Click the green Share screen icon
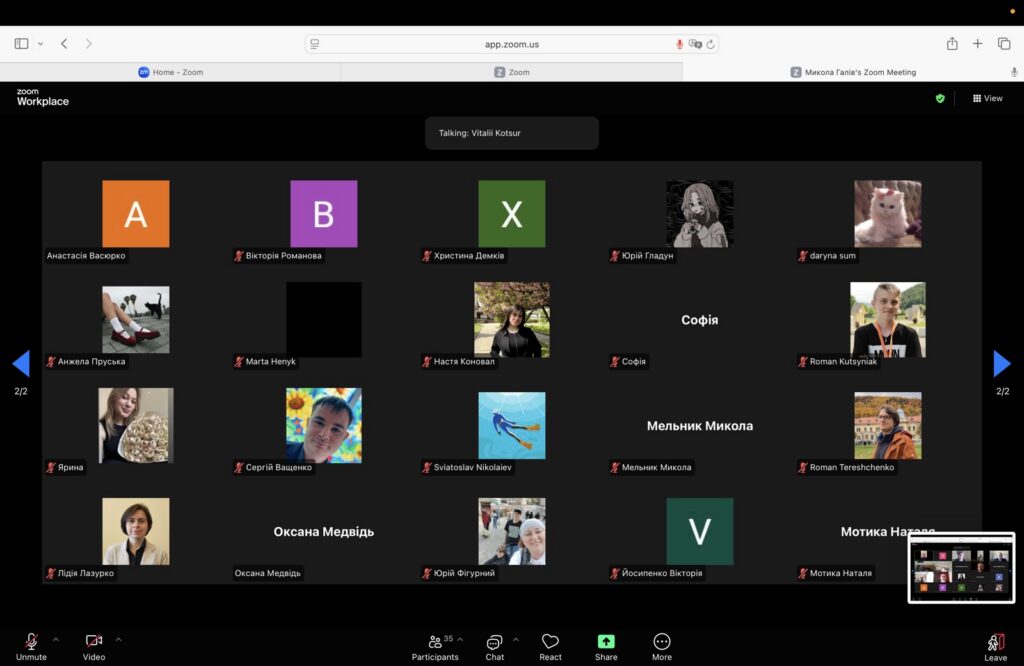The height and width of the screenshot is (666, 1024). click(606, 642)
